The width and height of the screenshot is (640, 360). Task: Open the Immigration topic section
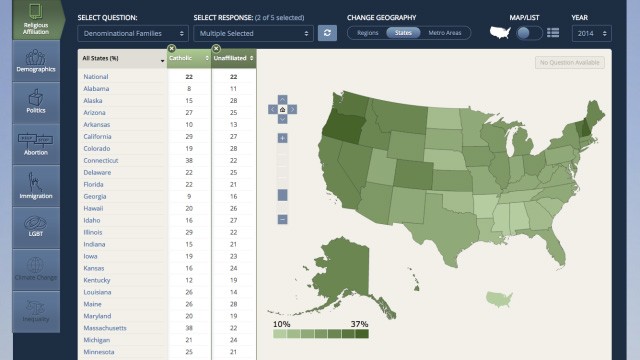coord(36,186)
